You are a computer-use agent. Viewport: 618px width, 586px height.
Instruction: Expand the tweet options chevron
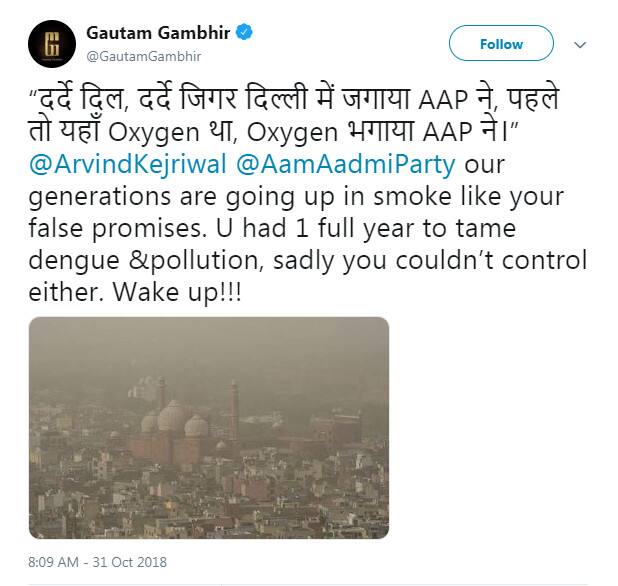pyautogui.click(x=580, y=45)
